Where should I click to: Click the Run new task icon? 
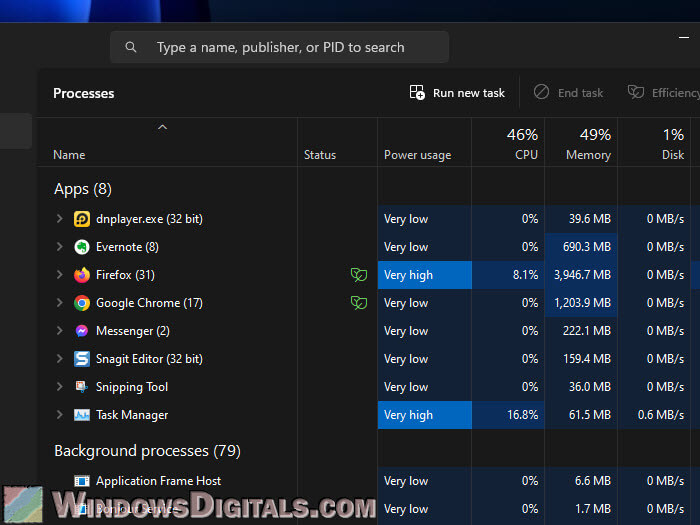point(417,92)
